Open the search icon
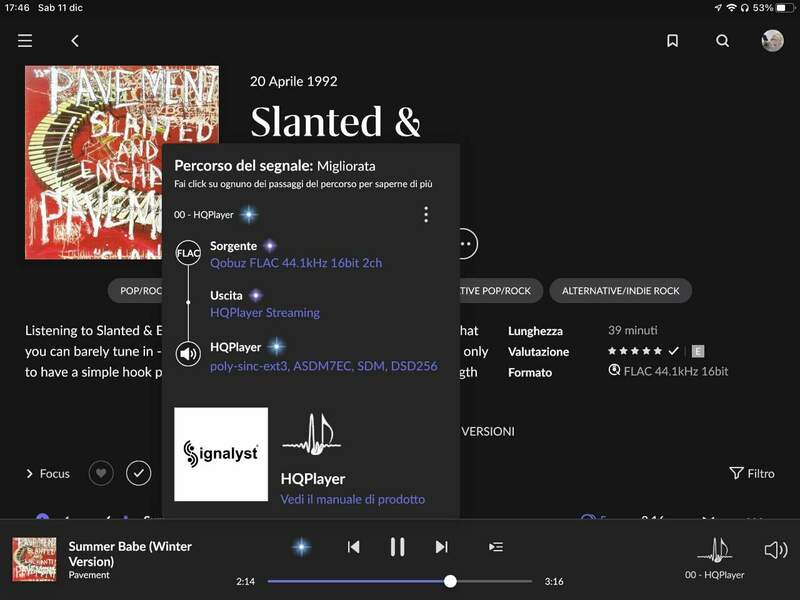Screen dimensions: 800x600 (722, 41)
